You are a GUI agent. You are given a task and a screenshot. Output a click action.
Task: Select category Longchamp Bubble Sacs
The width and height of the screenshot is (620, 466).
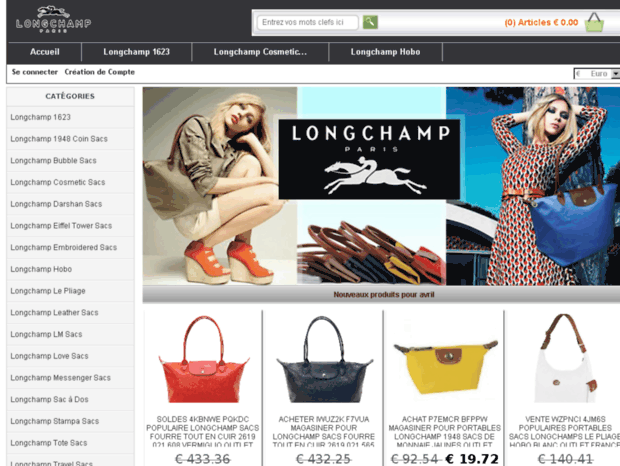point(70,161)
